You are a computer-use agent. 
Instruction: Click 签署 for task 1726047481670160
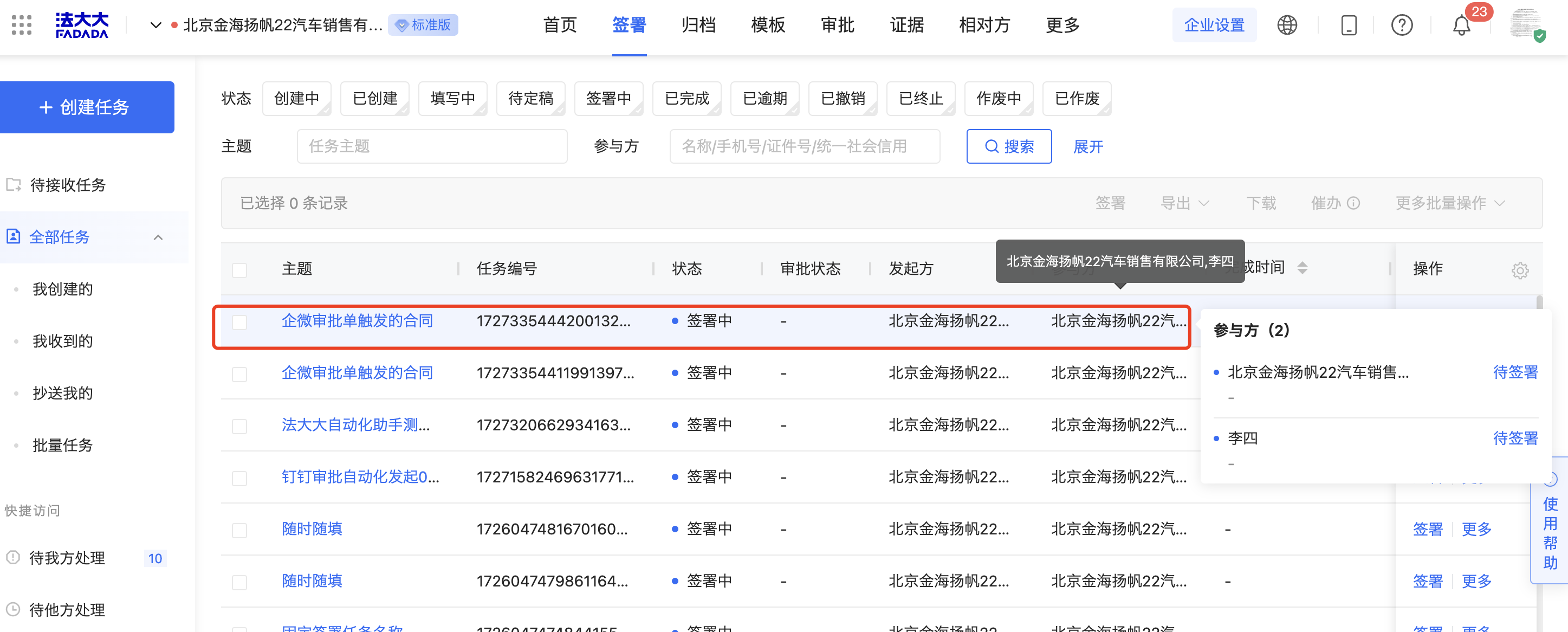coord(1427,529)
